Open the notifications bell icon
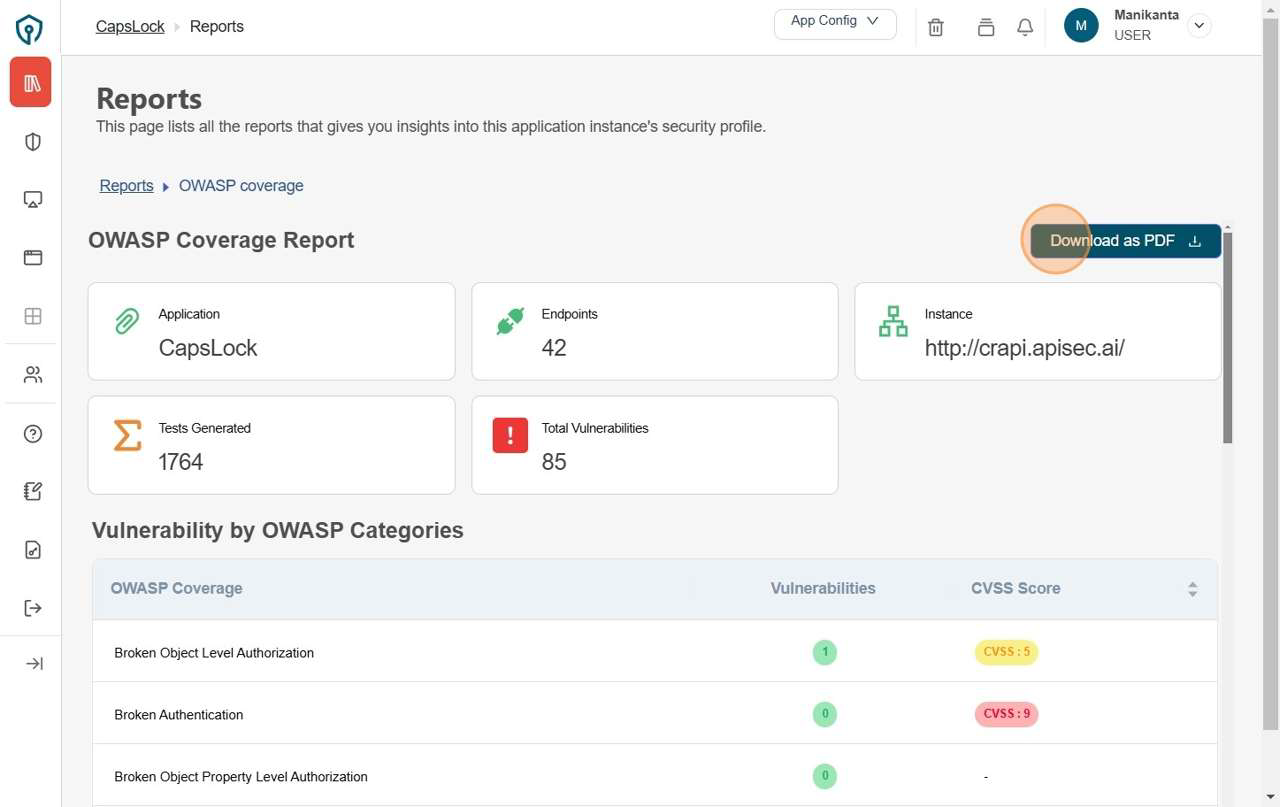This screenshot has height=807, width=1280. [1025, 27]
